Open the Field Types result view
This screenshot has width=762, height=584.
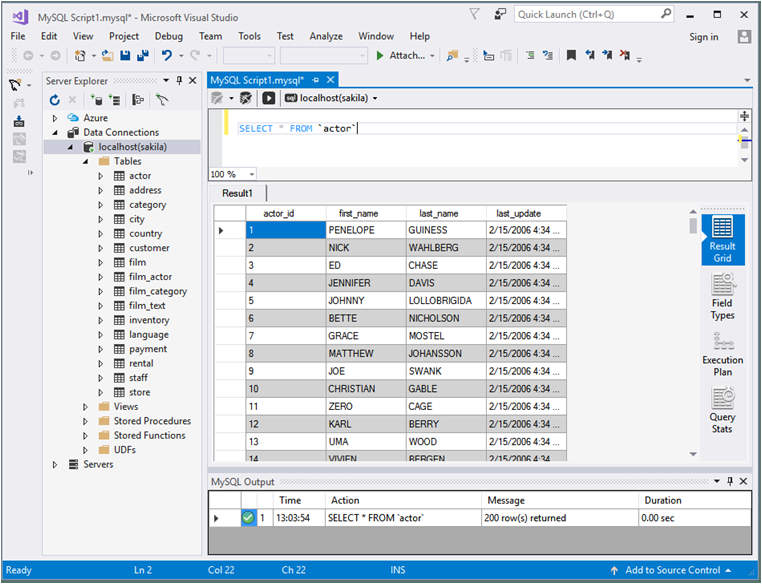(723, 296)
